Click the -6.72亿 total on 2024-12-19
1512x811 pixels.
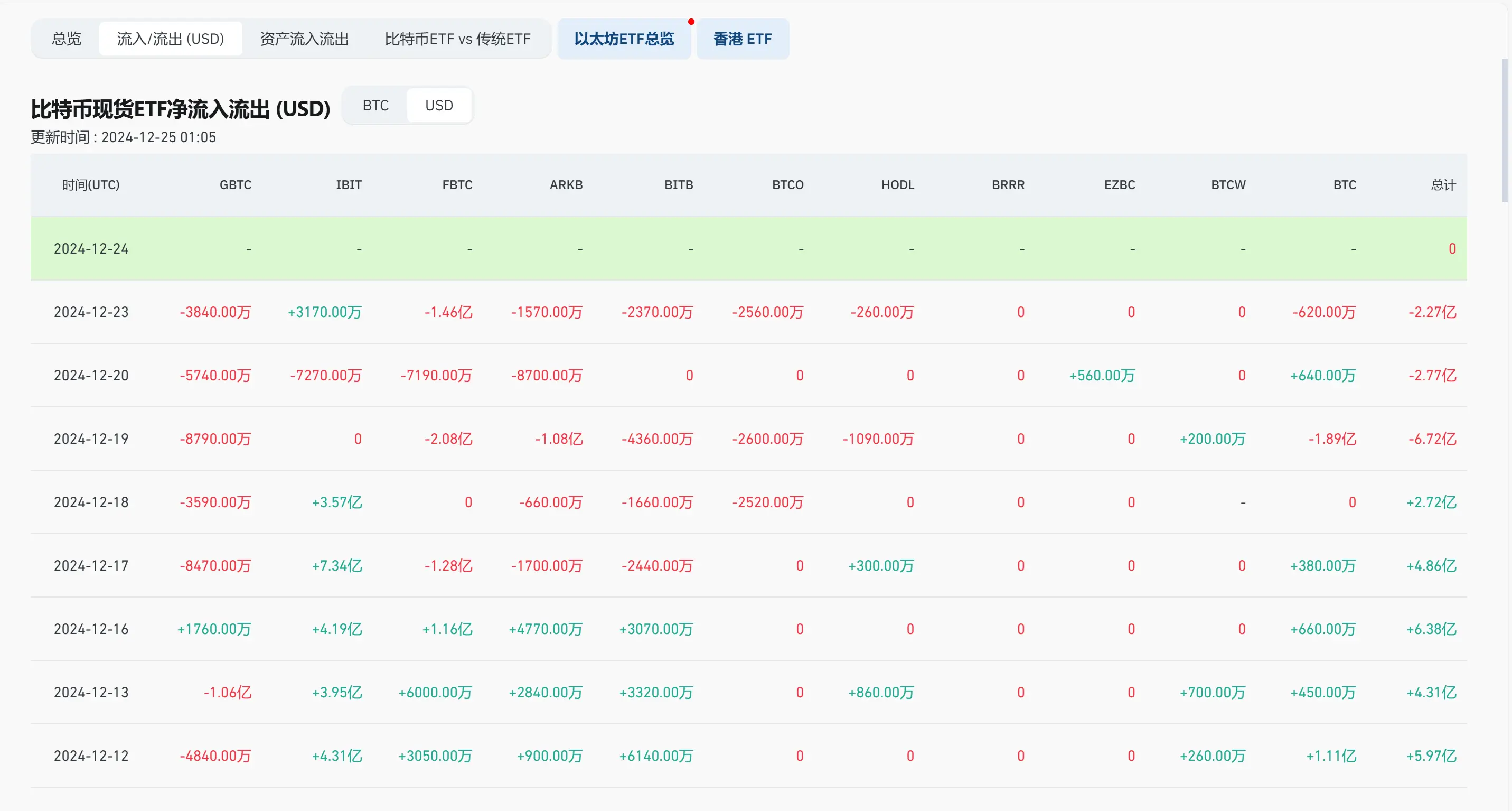point(1432,439)
